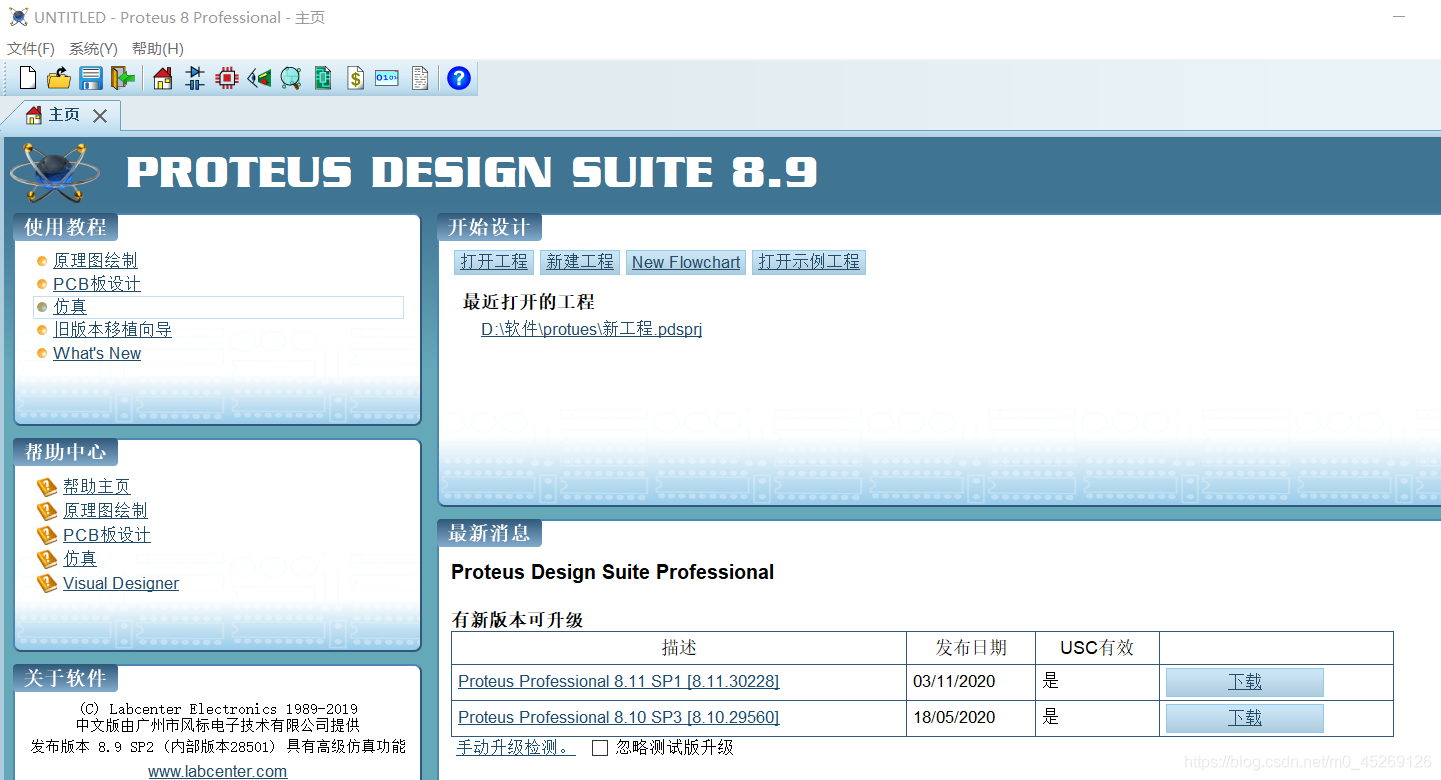Open 帮助主页 help link
The image size is (1441, 780).
click(96, 486)
